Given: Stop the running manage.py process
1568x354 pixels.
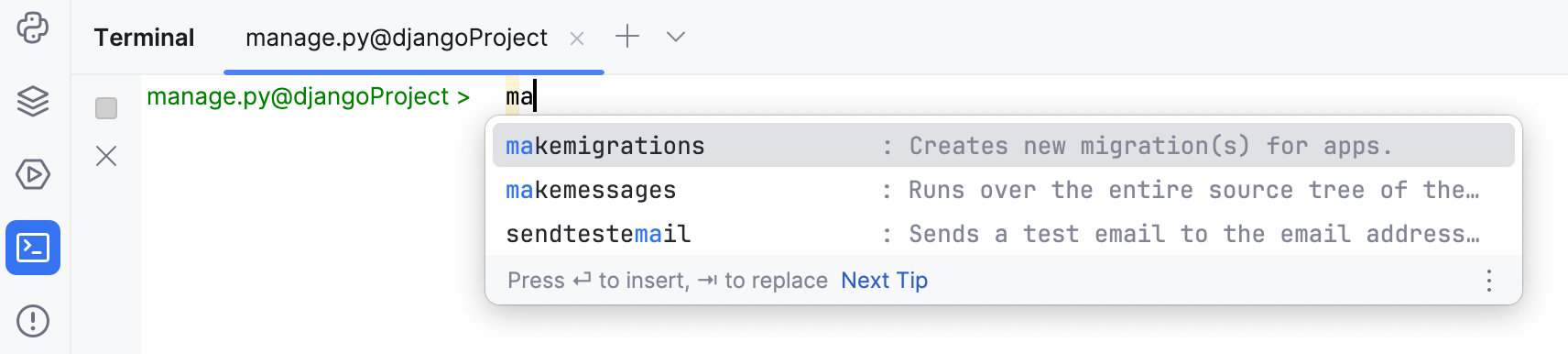Looking at the screenshot, I should point(106,108).
